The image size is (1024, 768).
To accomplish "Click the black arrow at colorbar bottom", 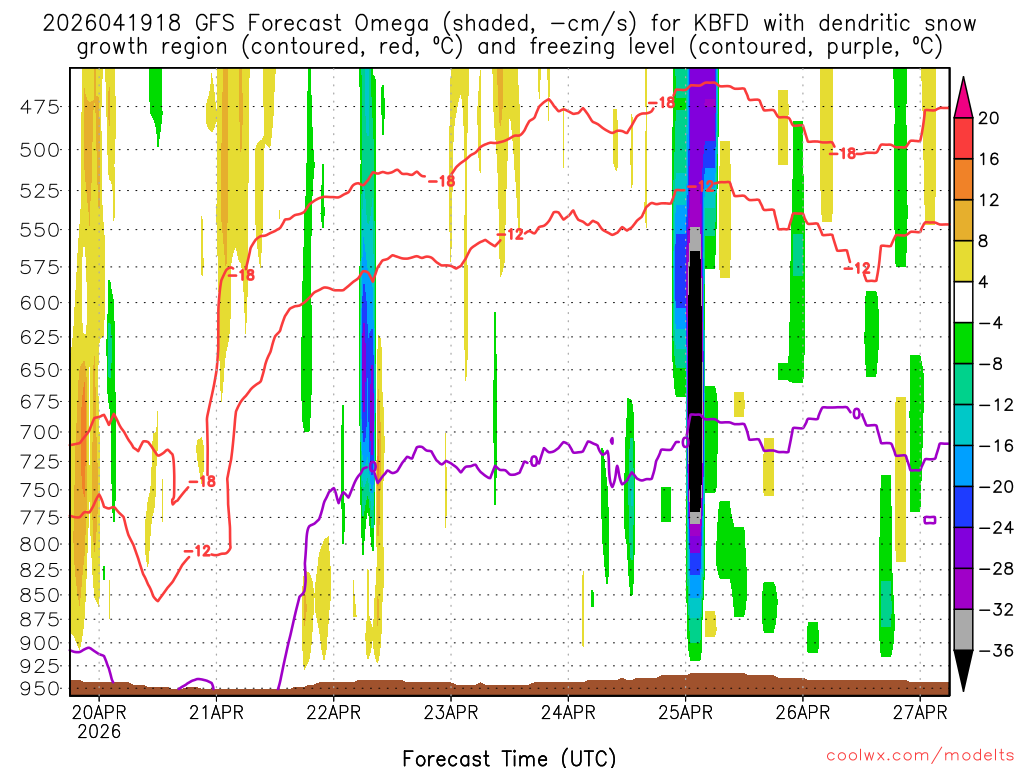I will click(963, 671).
